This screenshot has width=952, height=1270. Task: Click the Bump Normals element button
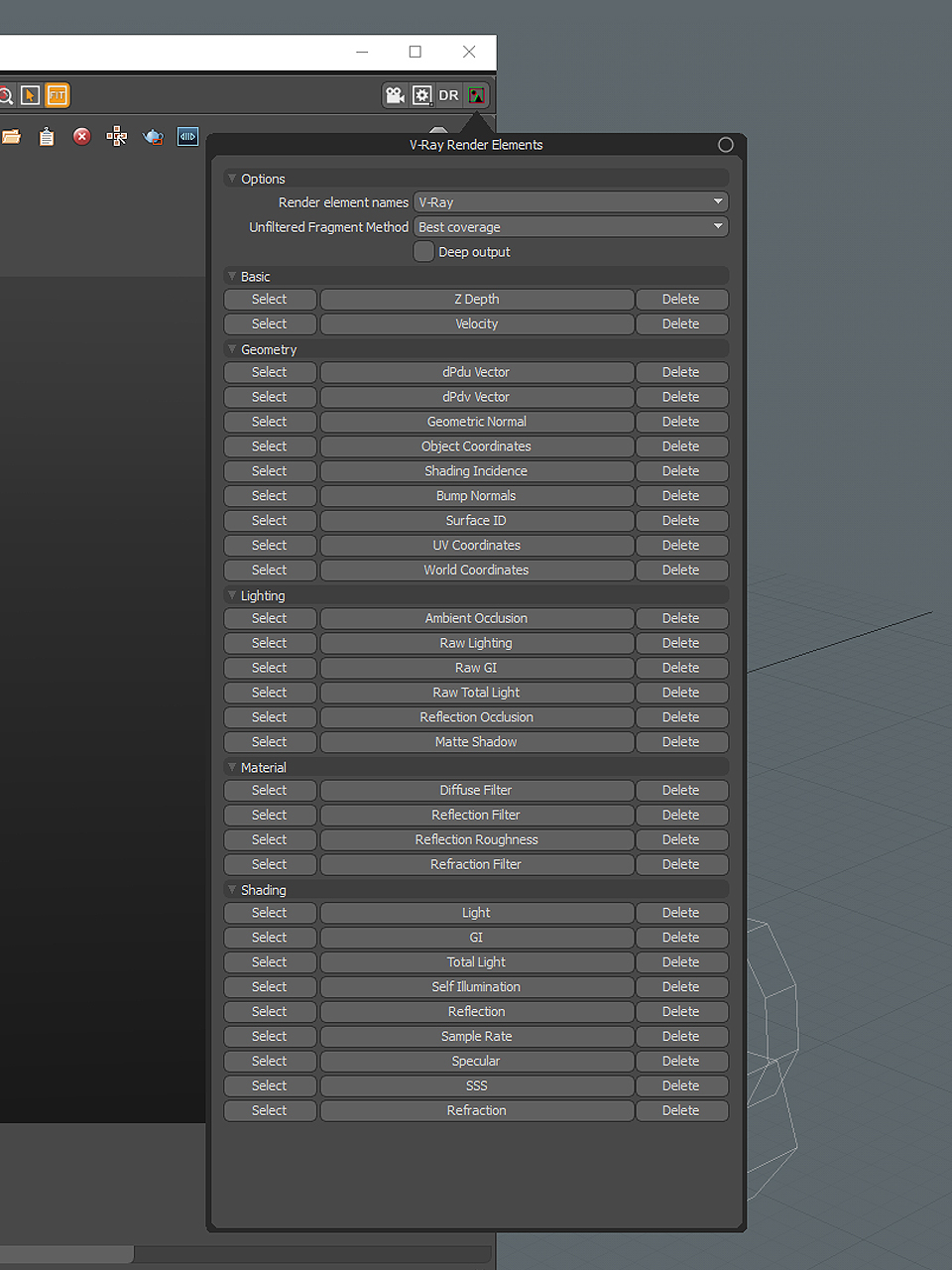[477, 496]
